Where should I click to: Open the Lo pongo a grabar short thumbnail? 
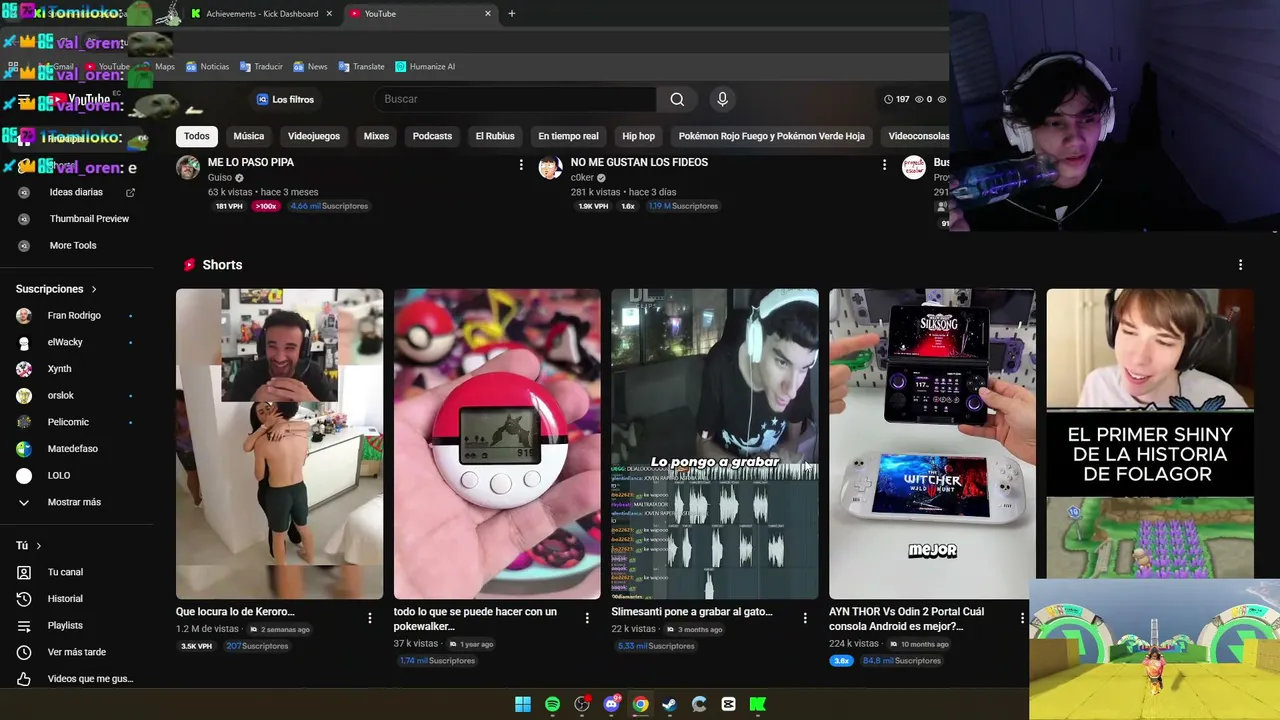pos(715,444)
